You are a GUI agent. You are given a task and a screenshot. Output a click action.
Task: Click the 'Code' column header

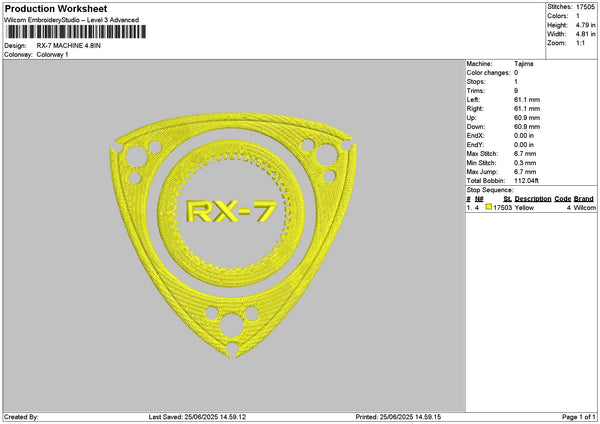click(x=562, y=199)
